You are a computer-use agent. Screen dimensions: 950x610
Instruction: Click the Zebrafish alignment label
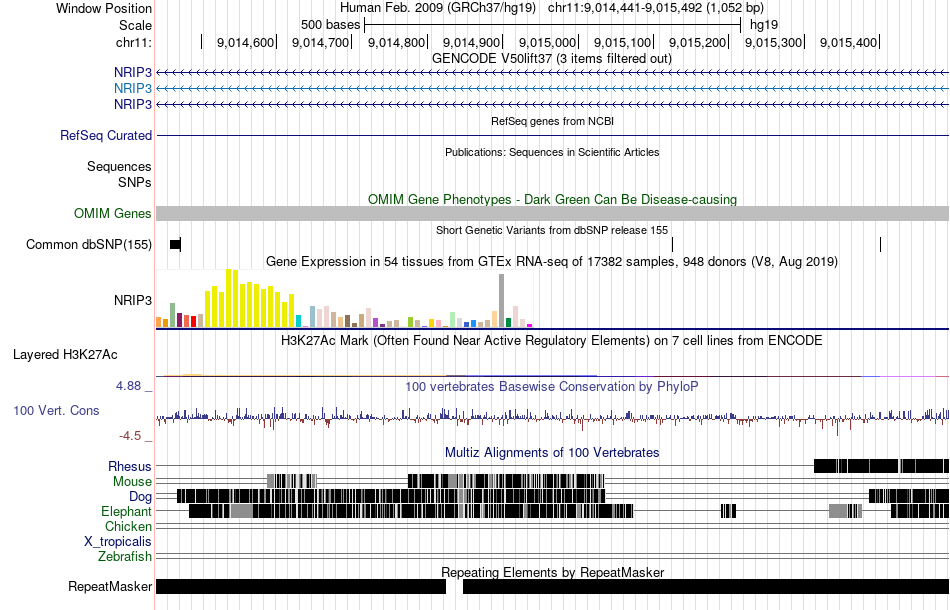[125, 556]
